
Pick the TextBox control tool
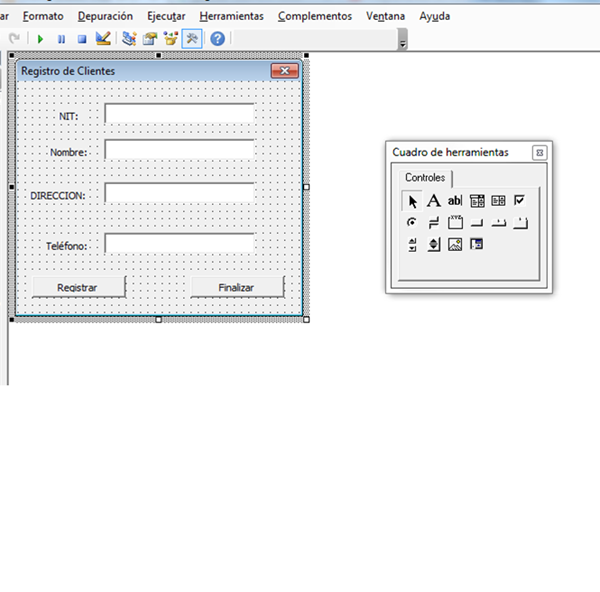pos(455,201)
